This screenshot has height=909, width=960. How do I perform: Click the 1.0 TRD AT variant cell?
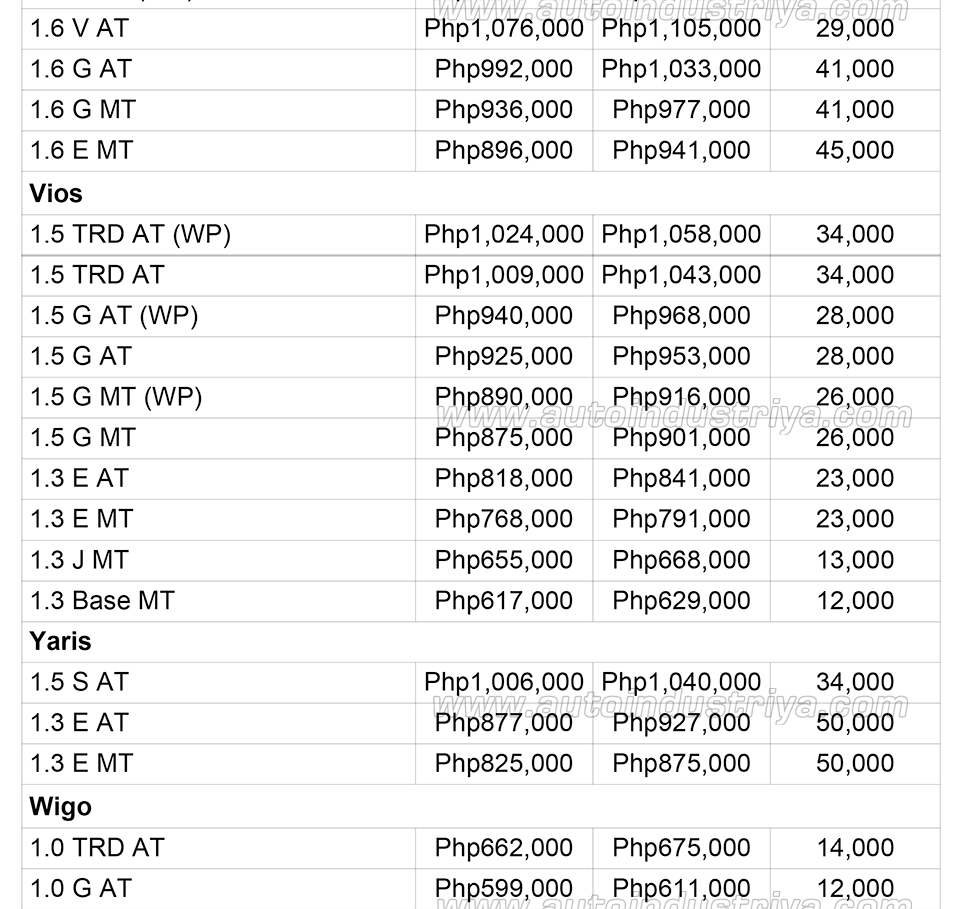click(x=97, y=847)
